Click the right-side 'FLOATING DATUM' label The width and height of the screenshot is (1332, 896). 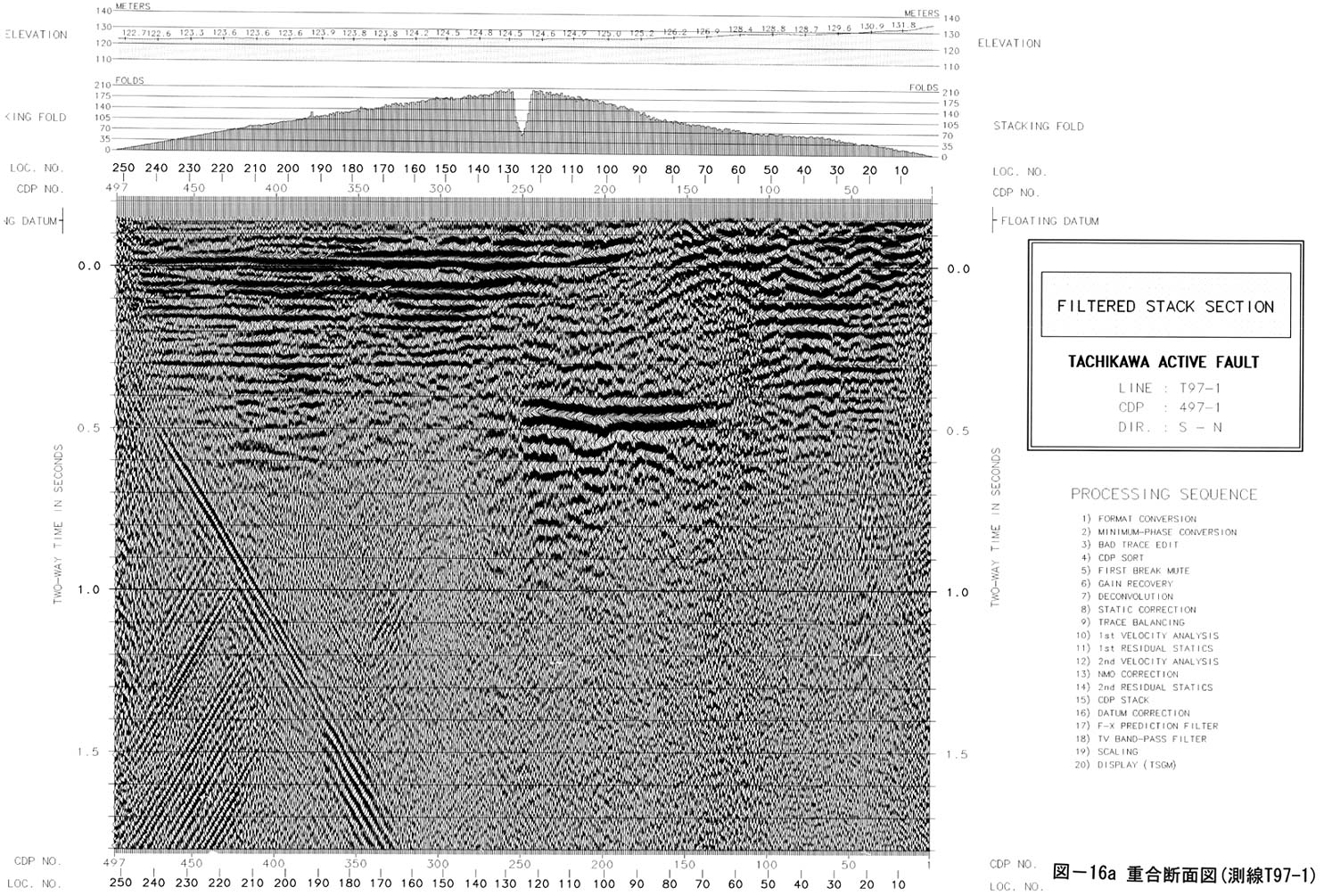[x=1049, y=221]
